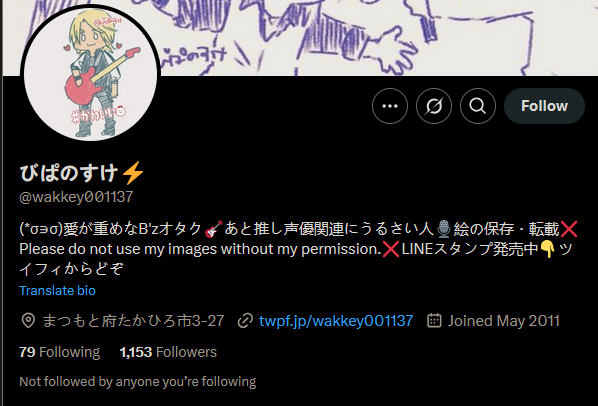View the 79 Following list
The width and height of the screenshot is (598, 406).
click(x=59, y=352)
